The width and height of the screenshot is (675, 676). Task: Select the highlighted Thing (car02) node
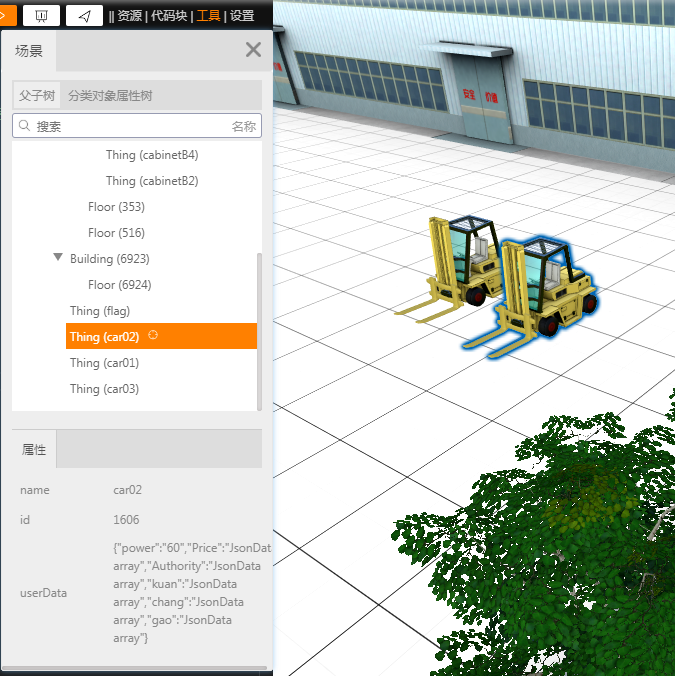[161, 336]
